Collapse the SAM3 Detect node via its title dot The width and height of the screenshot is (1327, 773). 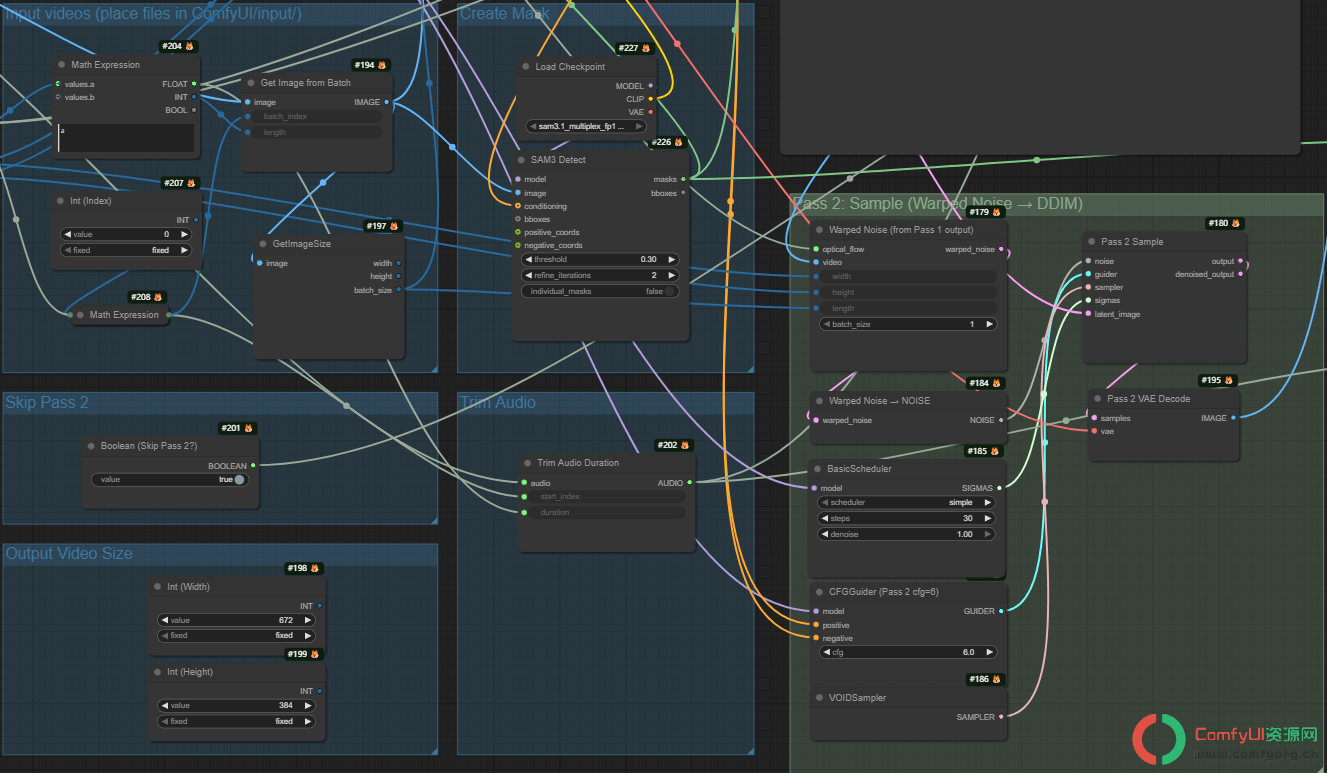[521, 160]
